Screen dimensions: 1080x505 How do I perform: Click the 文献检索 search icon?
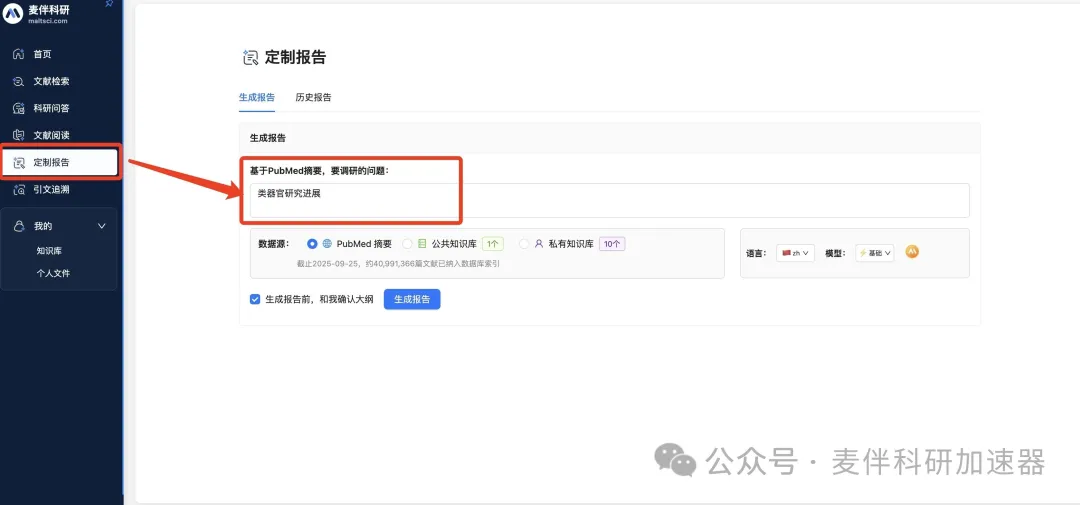coord(18,81)
